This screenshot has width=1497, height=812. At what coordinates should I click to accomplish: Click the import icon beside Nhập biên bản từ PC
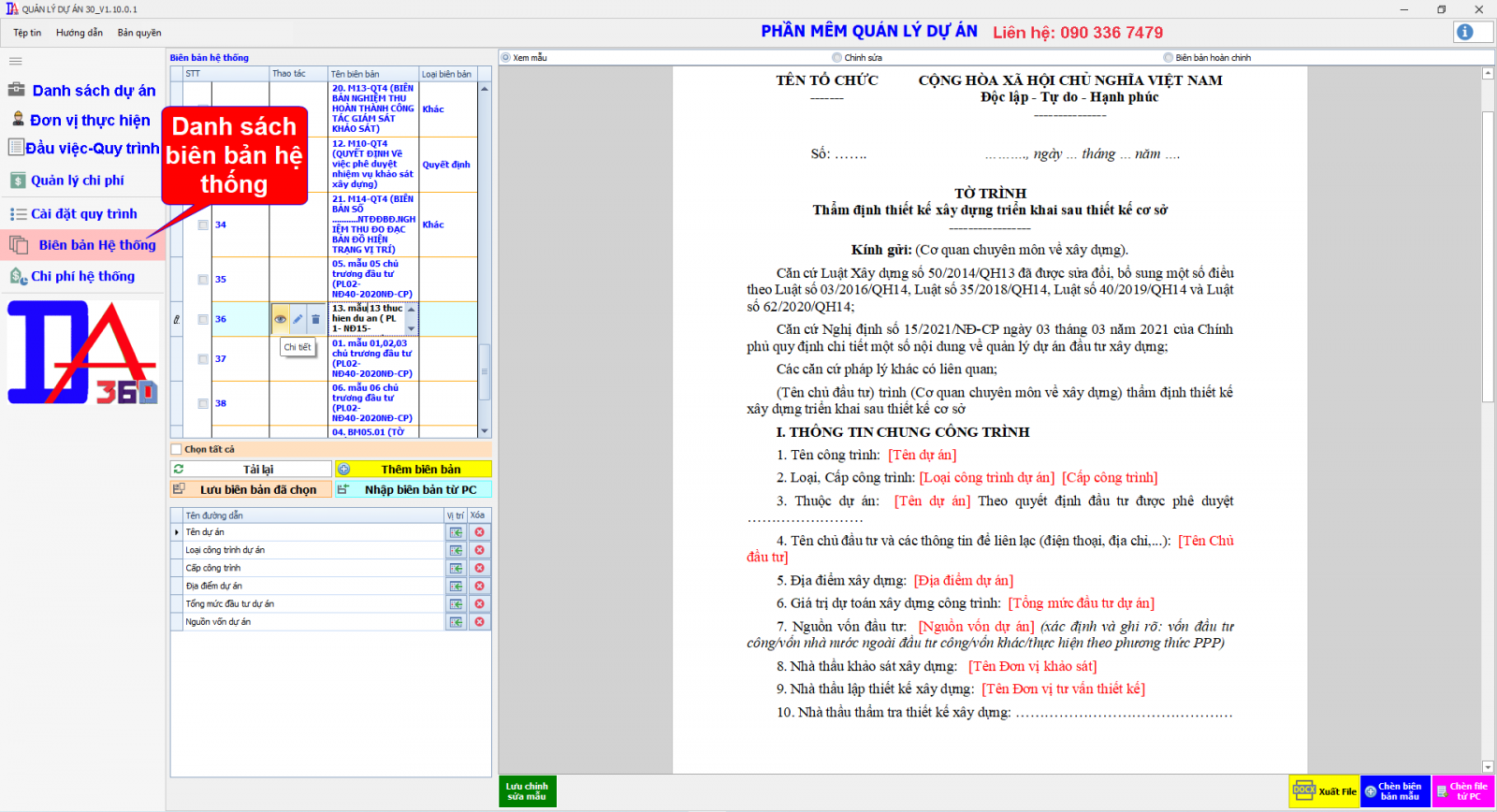[x=343, y=489]
